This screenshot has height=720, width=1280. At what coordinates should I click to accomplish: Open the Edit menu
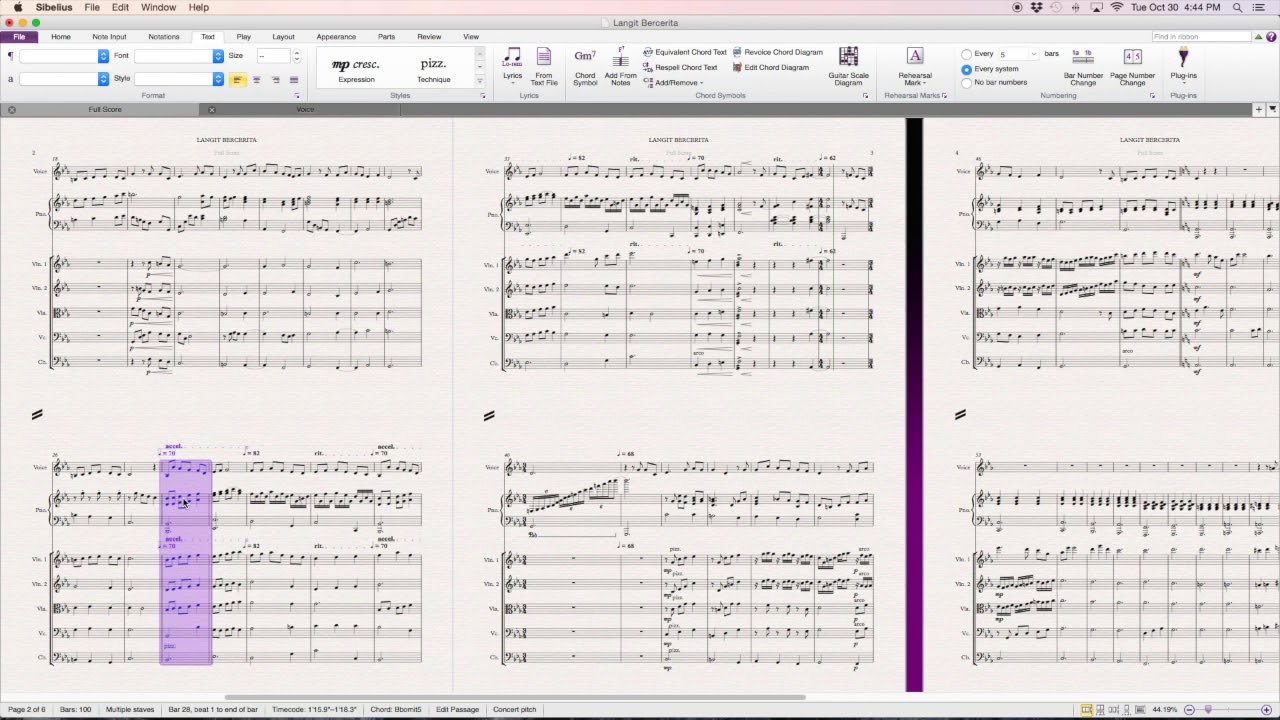(120, 7)
